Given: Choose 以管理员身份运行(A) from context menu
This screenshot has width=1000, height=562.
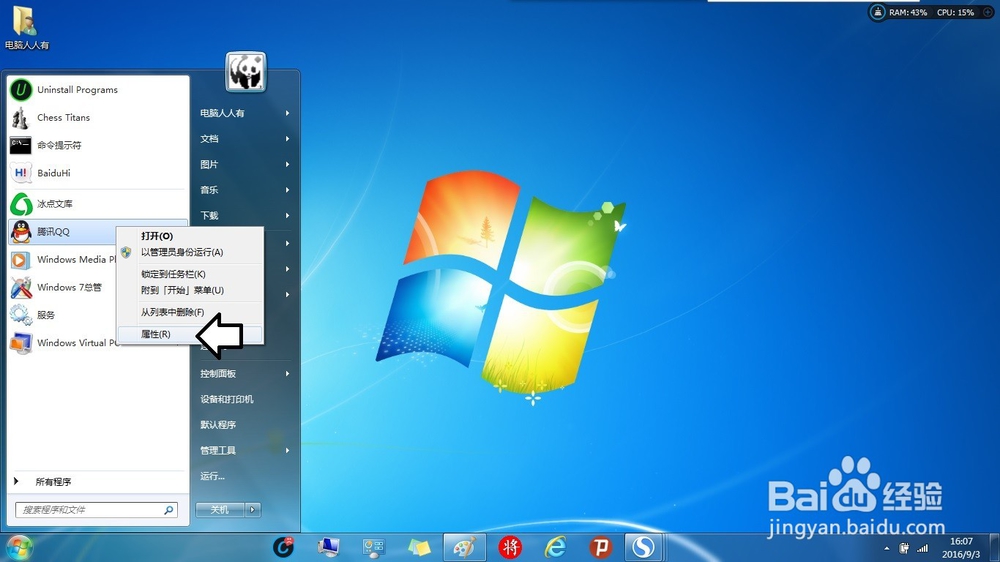Looking at the screenshot, I should pos(182,253).
